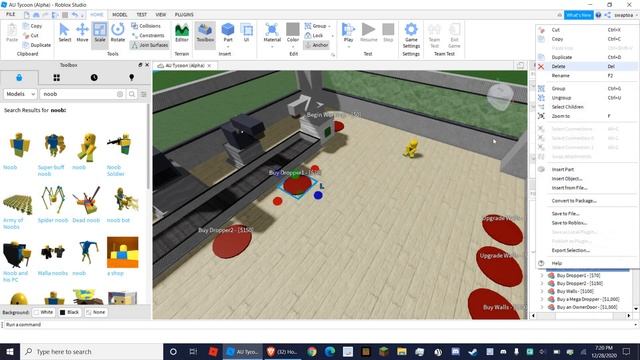Select the Army of Noobs model
This screenshot has height=360, width=640.
coord(17,207)
